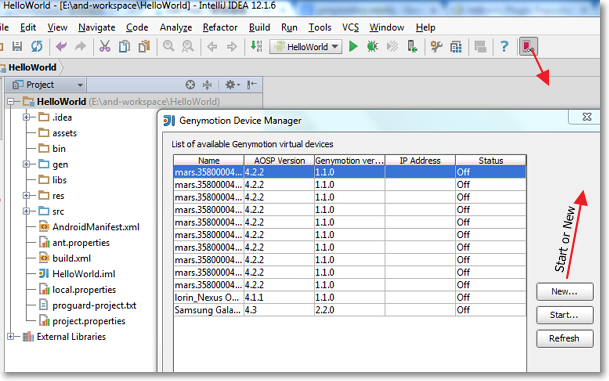Click Hide Project panel icon

[252, 85]
